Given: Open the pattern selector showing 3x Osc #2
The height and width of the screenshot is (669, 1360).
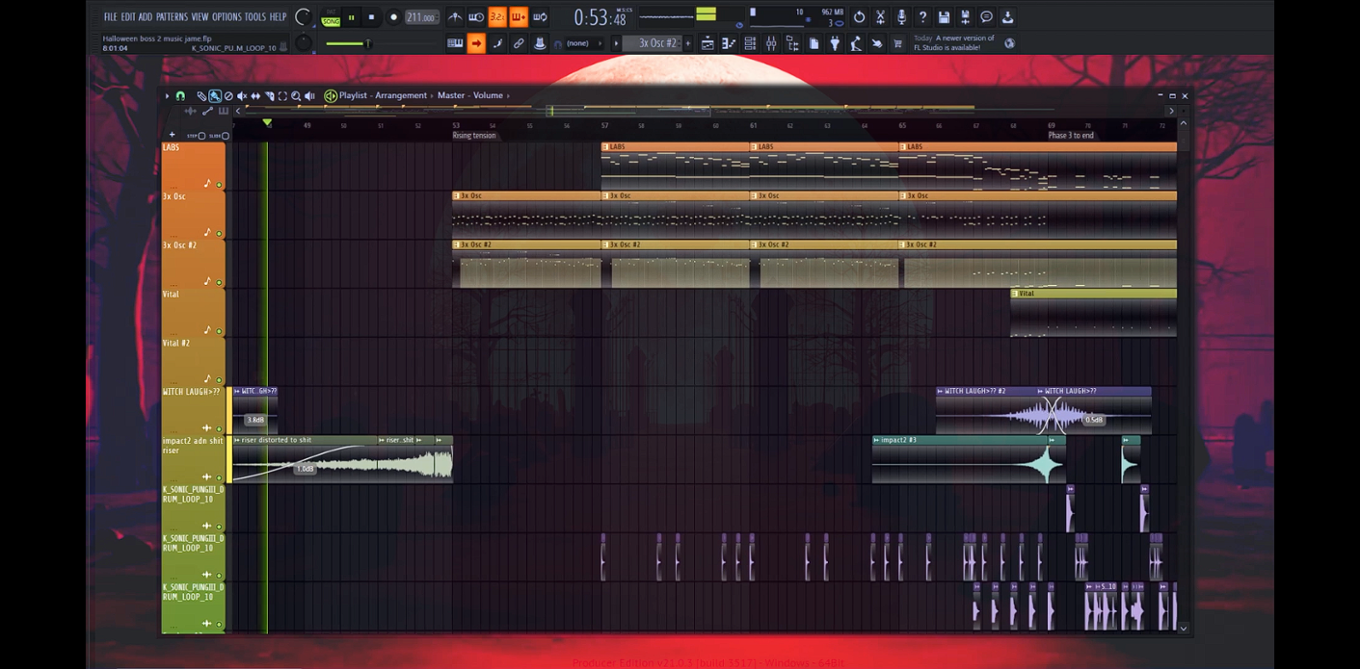Looking at the screenshot, I should (x=656, y=43).
